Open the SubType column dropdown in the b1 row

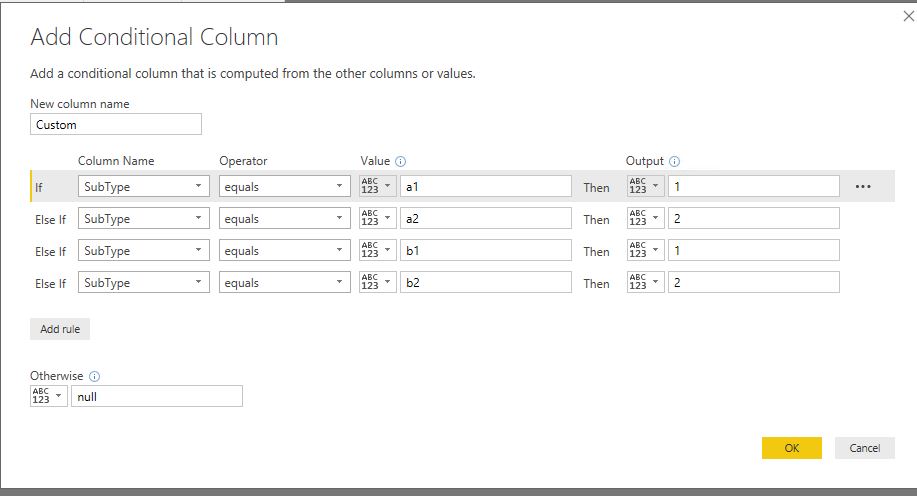click(x=144, y=250)
